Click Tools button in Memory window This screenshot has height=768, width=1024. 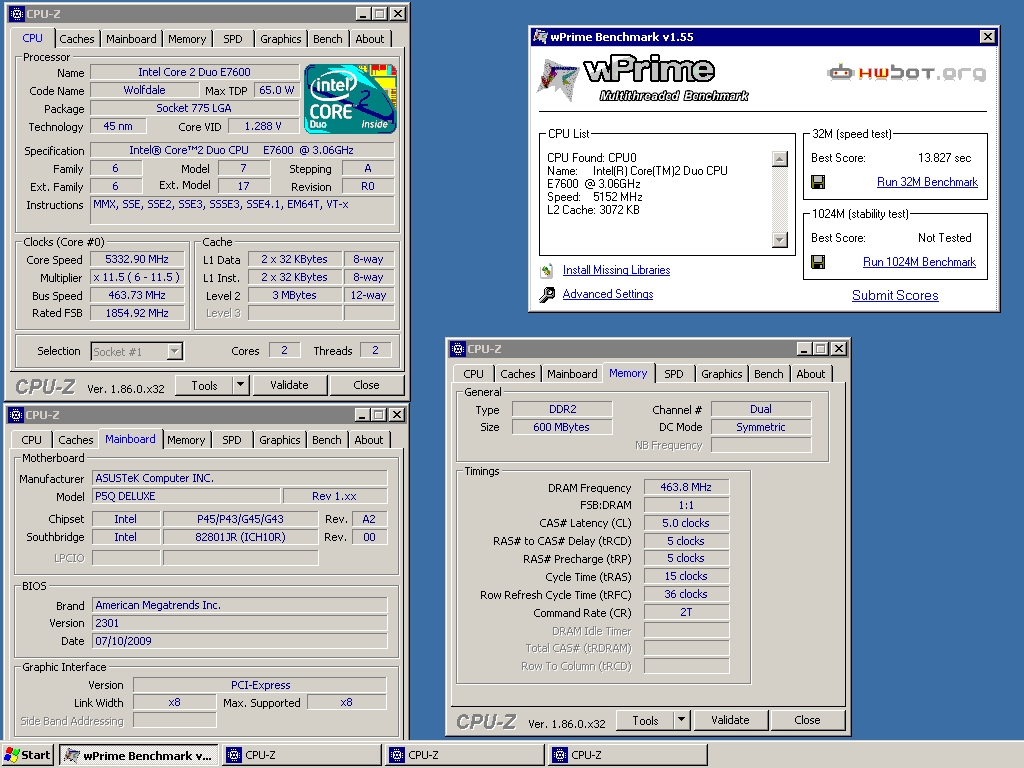pyautogui.click(x=645, y=720)
